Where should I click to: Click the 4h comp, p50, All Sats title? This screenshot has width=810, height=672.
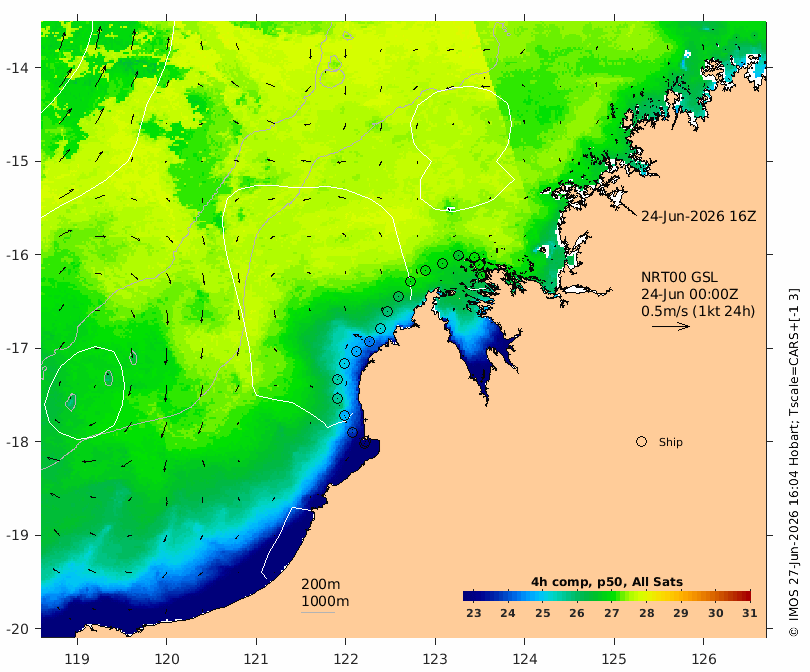(607, 582)
